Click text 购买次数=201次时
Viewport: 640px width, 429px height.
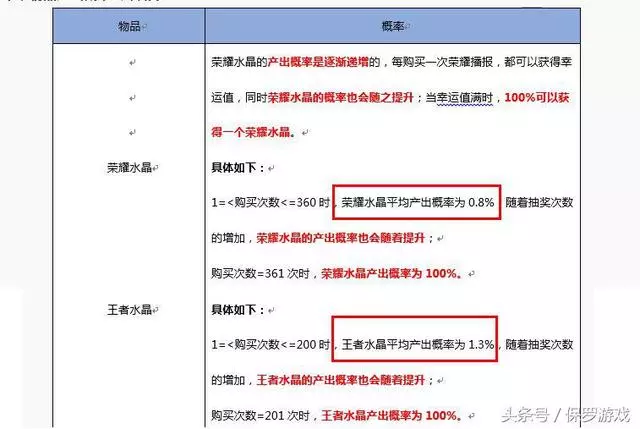260,416
